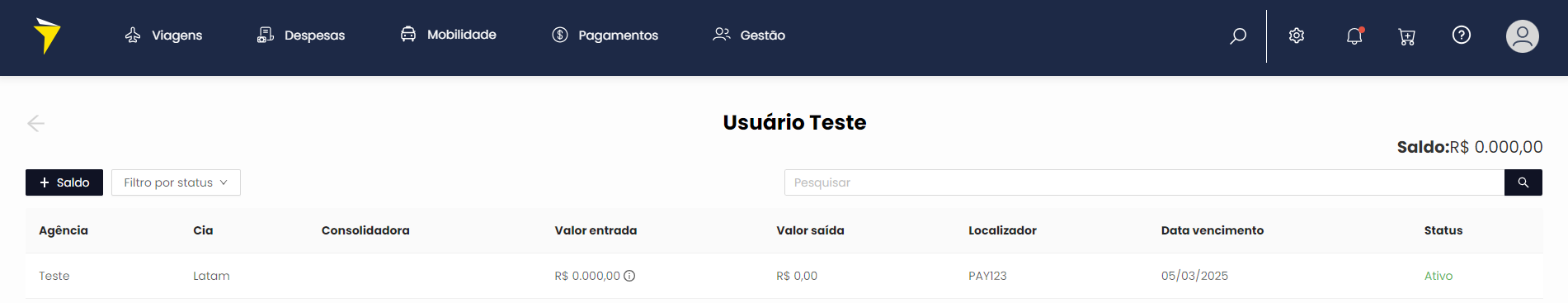Open the shopping cart icon
Viewport: 1568px width, 303px height.
click(x=1407, y=36)
